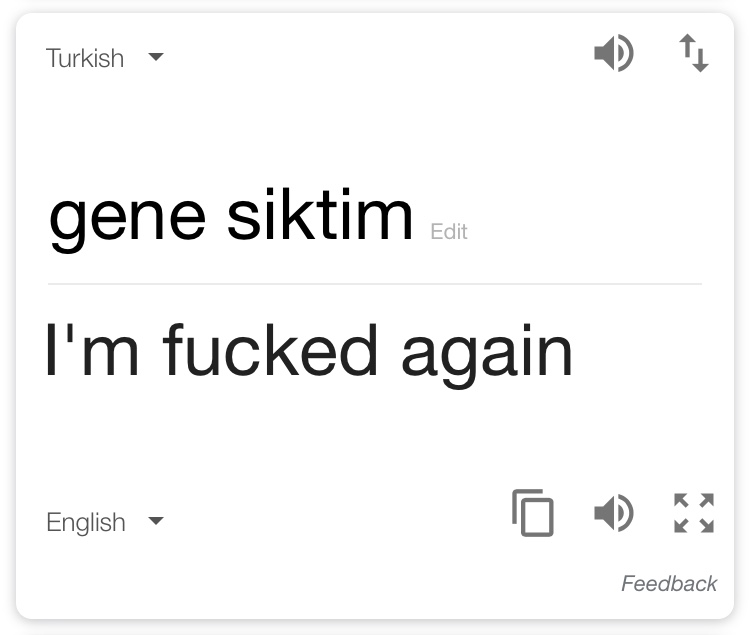Click the word "again" in the translation

tap(487, 357)
